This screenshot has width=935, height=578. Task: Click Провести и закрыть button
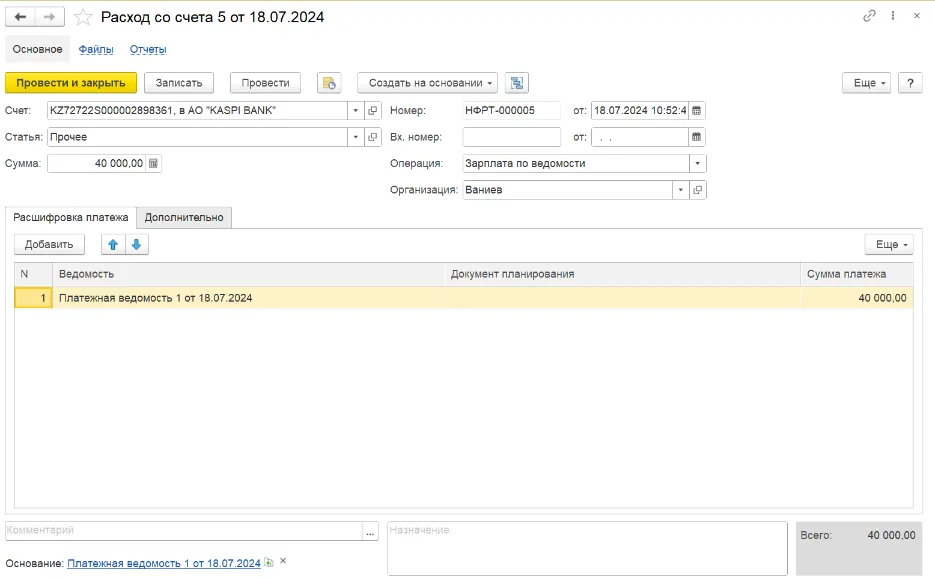[x=71, y=83]
